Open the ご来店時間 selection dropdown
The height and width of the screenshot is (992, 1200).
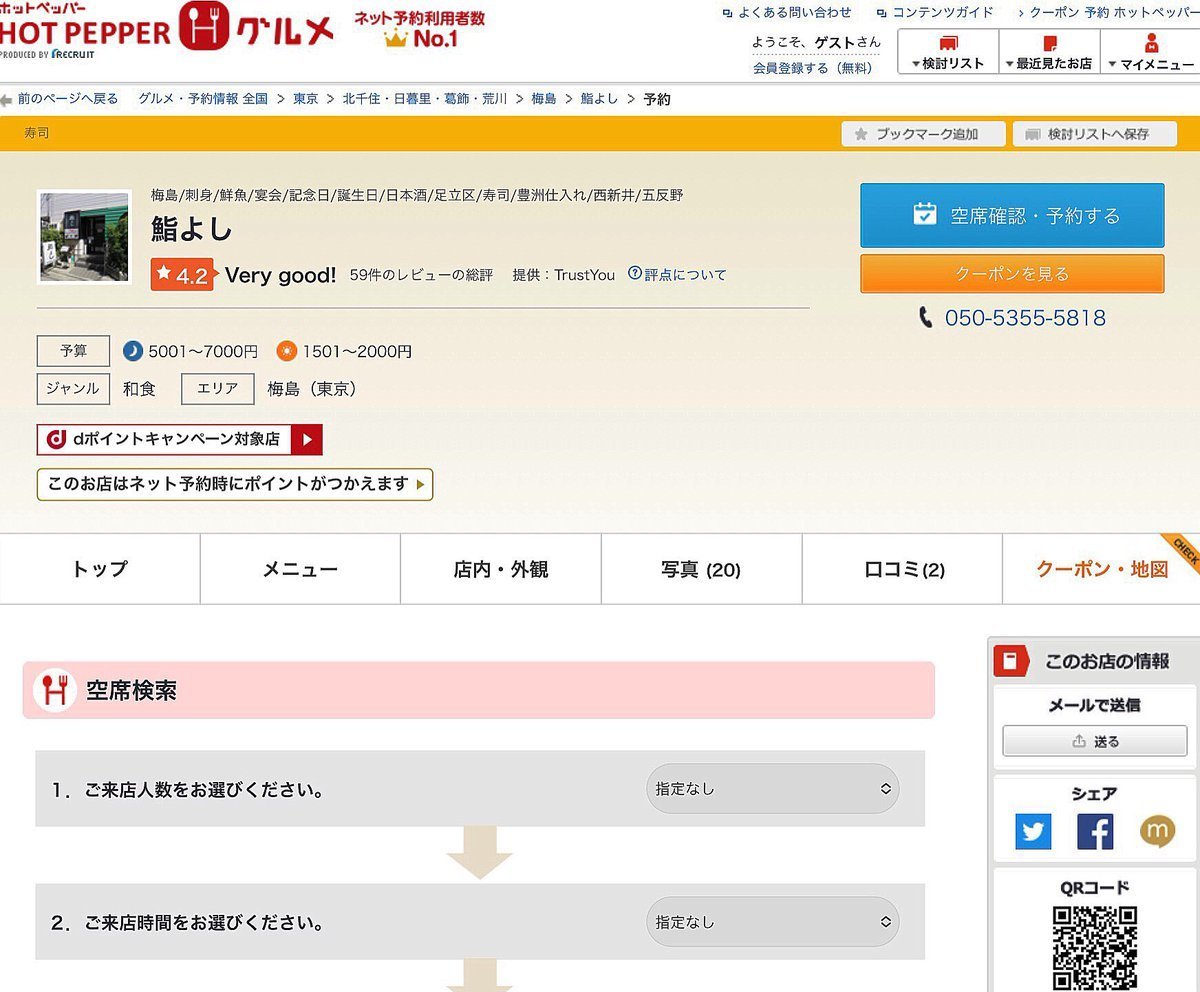(x=772, y=922)
